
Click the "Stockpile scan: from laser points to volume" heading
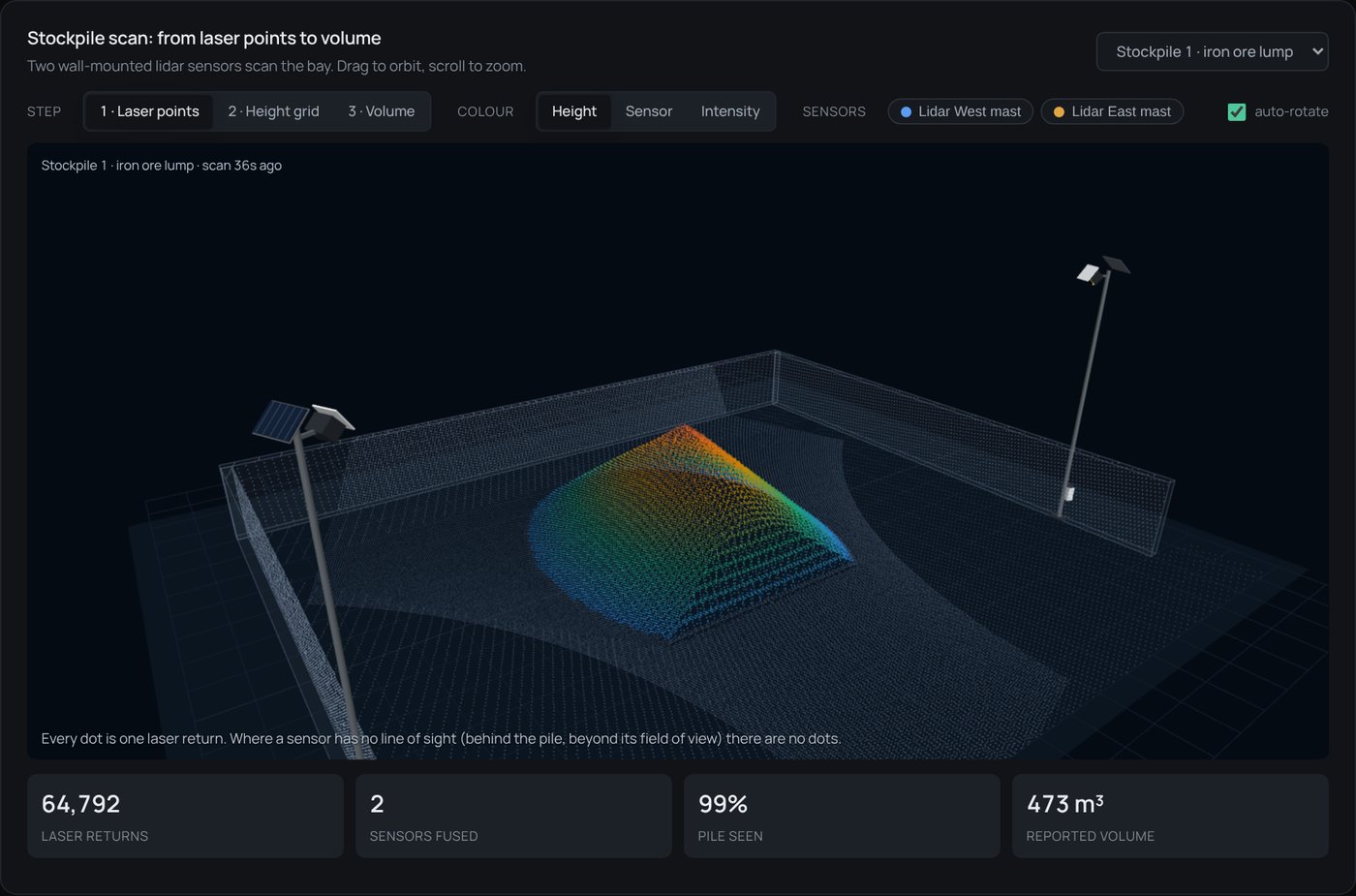204,38
